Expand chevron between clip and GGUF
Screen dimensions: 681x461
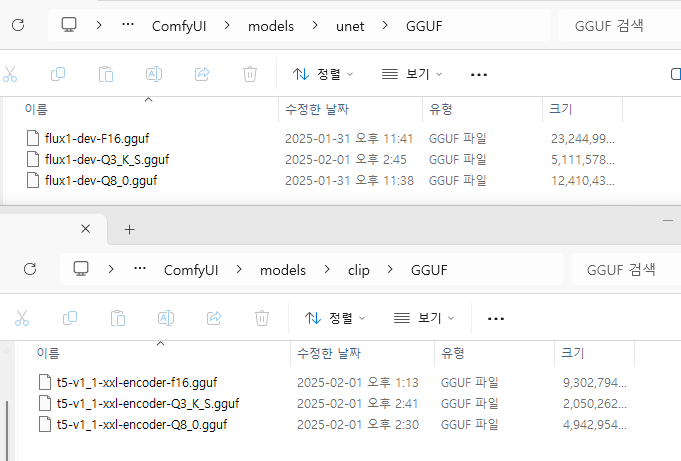click(x=390, y=270)
